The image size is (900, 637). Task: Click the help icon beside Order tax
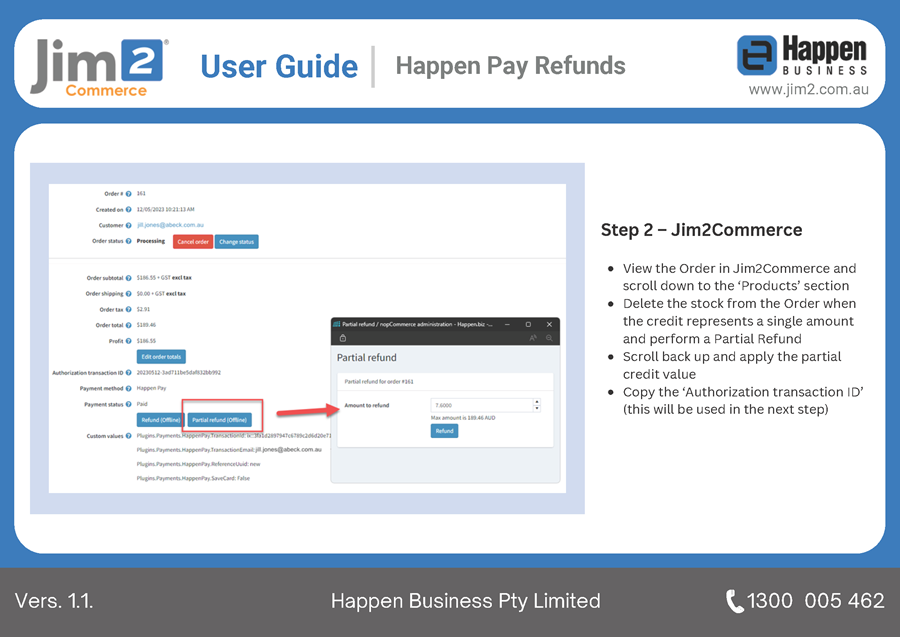129,309
